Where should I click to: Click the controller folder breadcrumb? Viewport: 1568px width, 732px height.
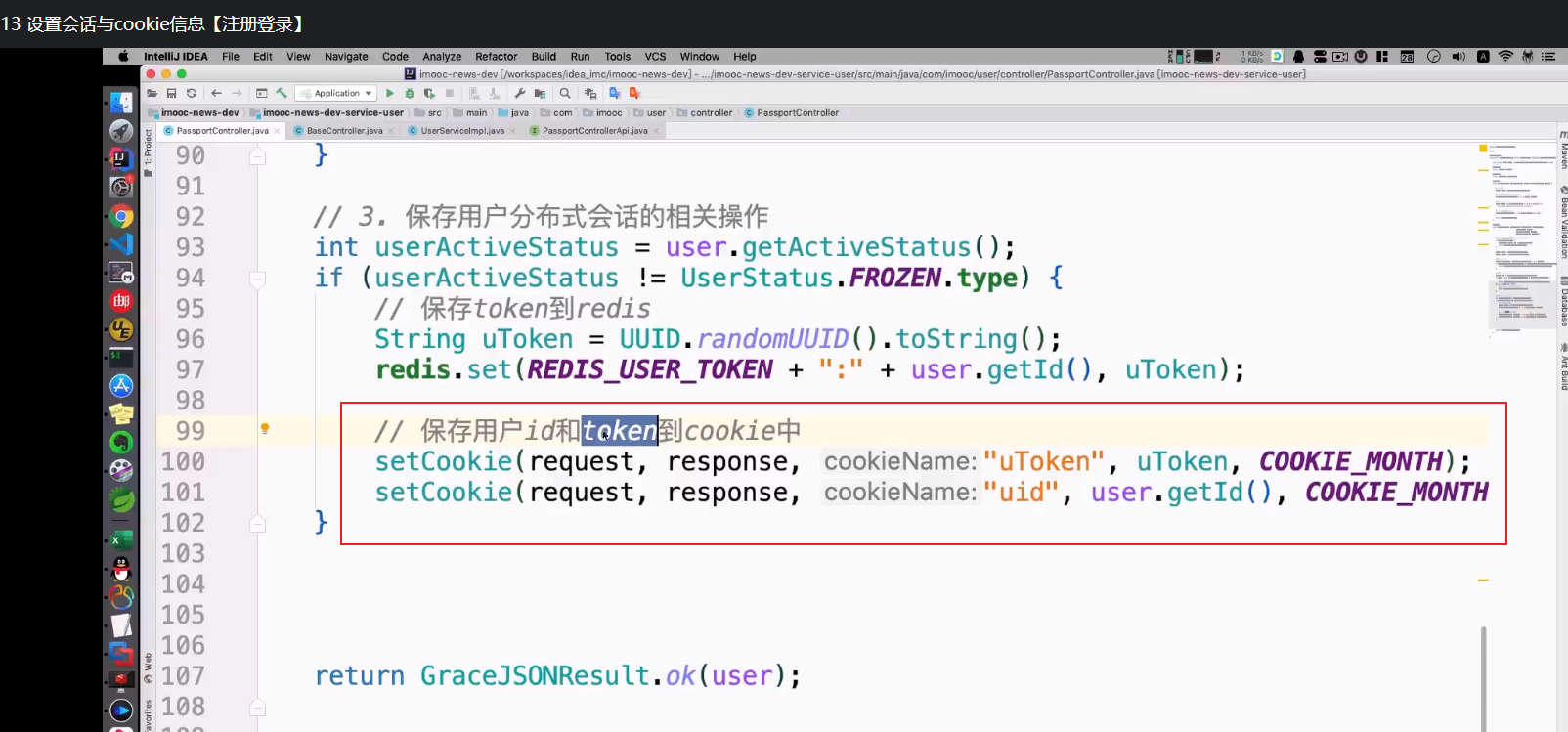705,112
